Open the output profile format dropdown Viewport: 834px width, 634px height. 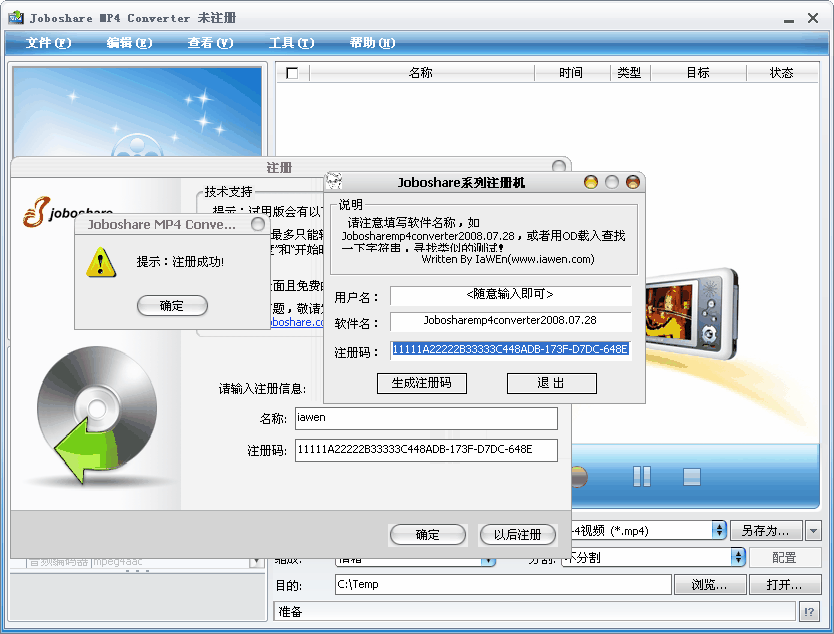(717, 530)
